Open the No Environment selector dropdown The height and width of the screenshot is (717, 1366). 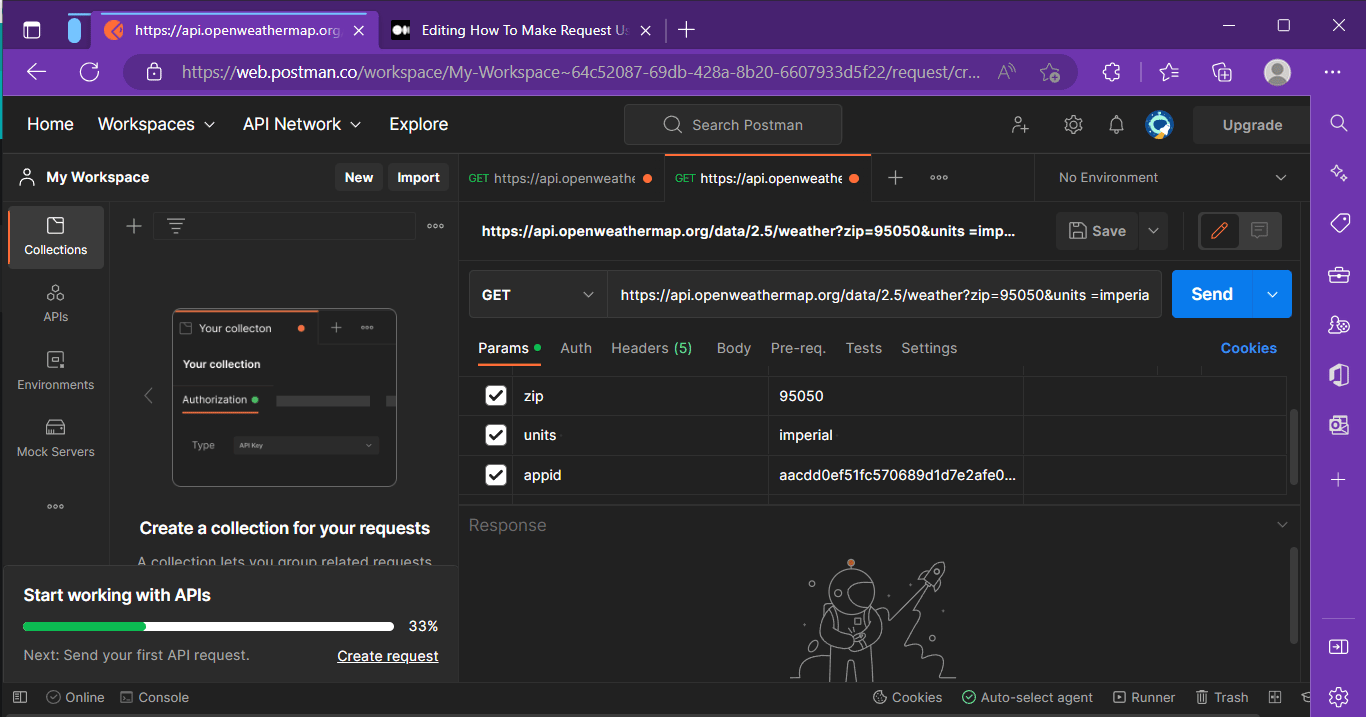[1172, 178]
